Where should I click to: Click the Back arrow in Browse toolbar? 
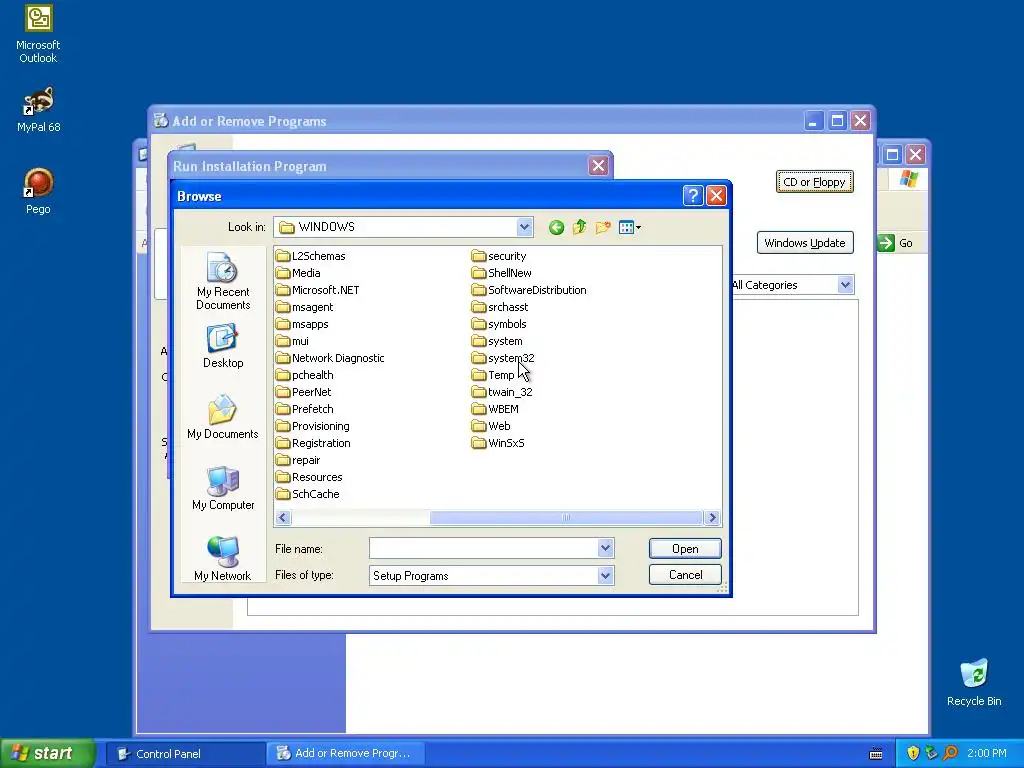(x=556, y=227)
